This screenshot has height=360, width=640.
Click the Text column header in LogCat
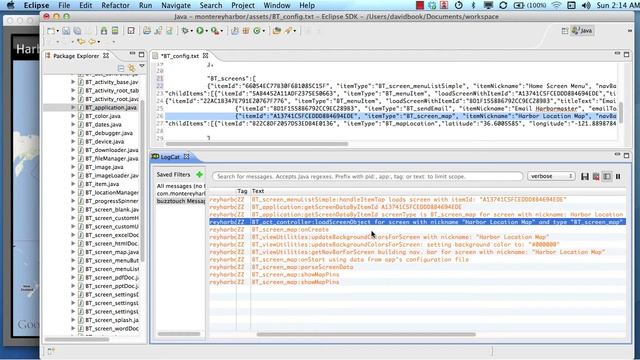[258, 191]
